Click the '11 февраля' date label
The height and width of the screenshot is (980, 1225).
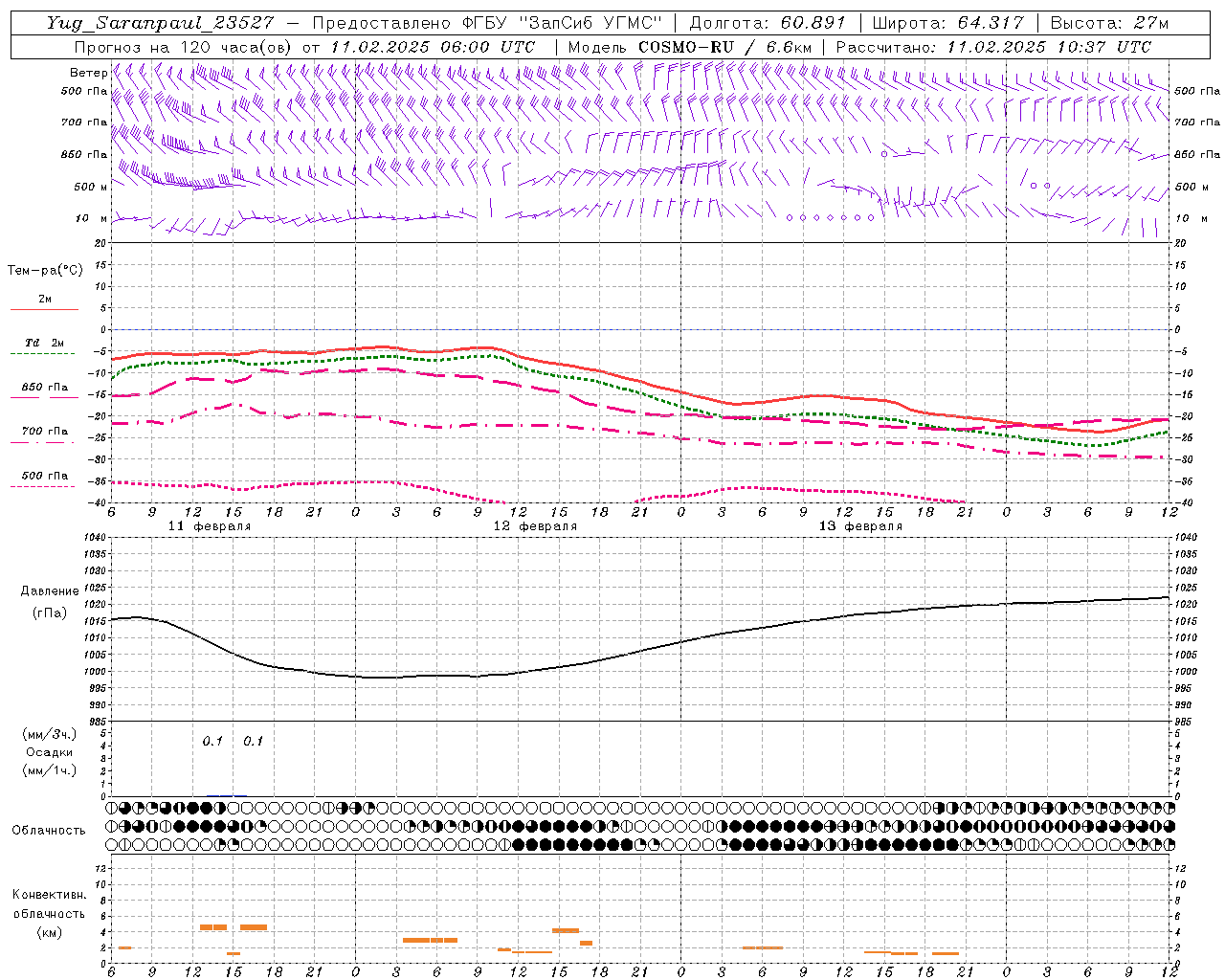[209, 526]
